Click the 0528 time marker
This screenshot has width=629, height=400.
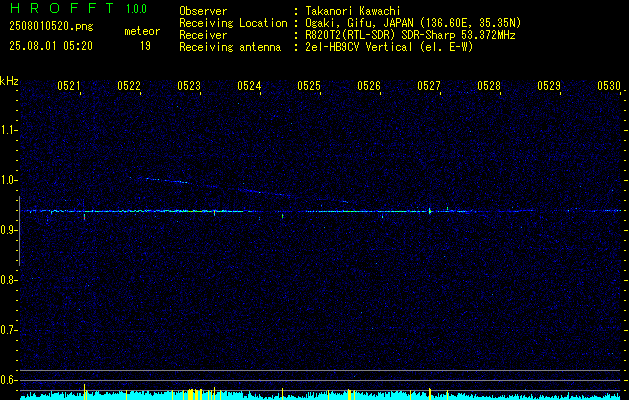coord(489,86)
